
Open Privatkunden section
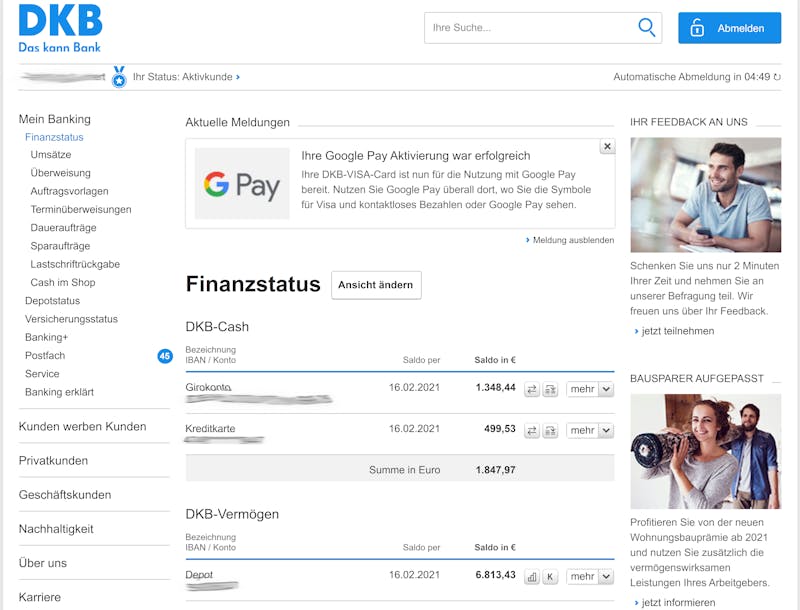click(x=53, y=461)
